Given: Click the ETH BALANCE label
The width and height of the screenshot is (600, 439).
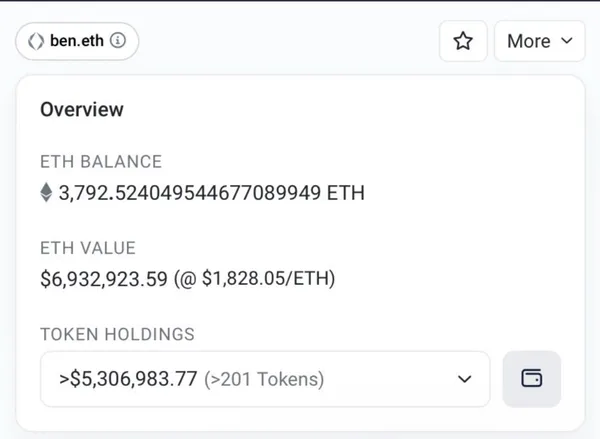Looking at the screenshot, I should click(x=101, y=162).
